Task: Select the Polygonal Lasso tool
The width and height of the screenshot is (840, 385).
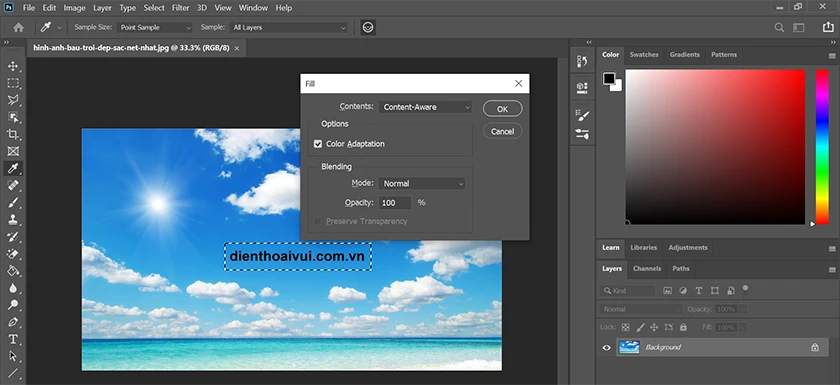Action: 13,100
